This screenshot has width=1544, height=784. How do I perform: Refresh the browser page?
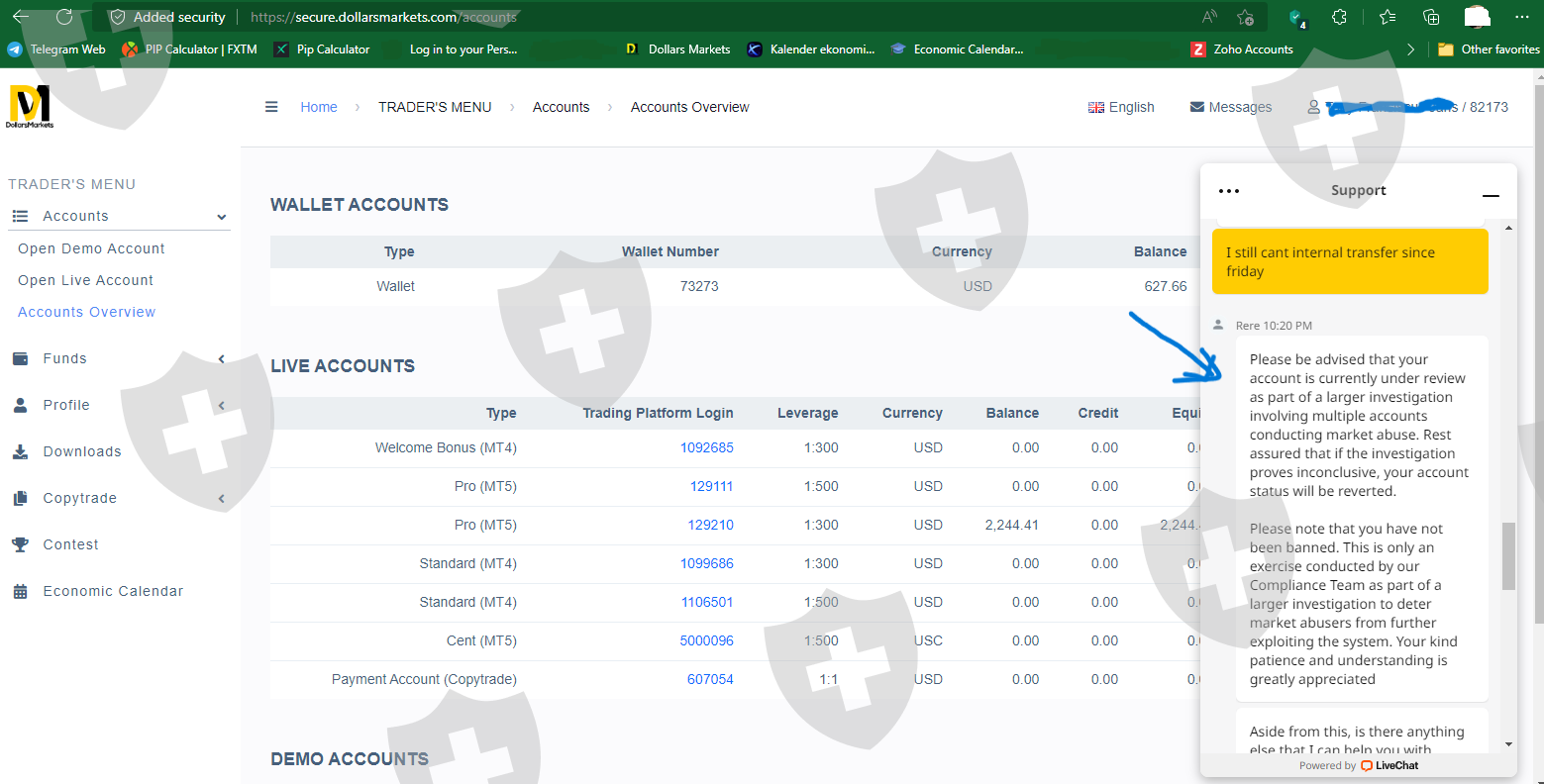(64, 17)
